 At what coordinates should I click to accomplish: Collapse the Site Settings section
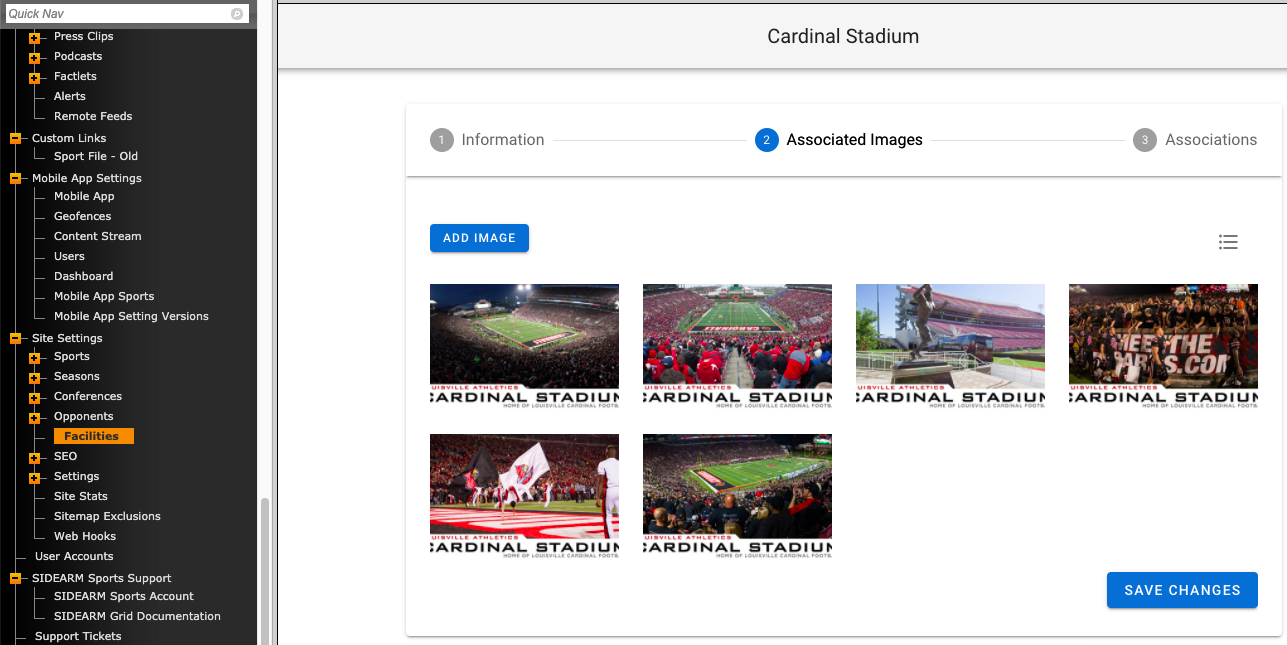(x=15, y=339)
